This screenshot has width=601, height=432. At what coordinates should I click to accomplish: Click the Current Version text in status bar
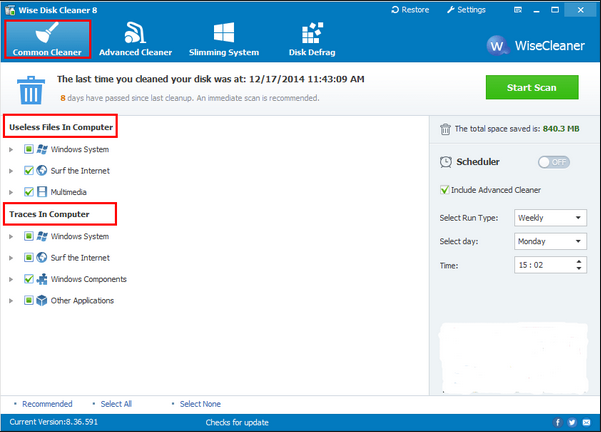pyautogui.click(x=54, y=422)
